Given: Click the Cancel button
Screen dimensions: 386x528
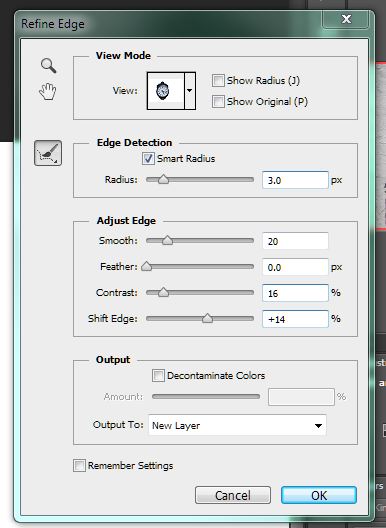Looking at the screenshot, I should 233,495.
